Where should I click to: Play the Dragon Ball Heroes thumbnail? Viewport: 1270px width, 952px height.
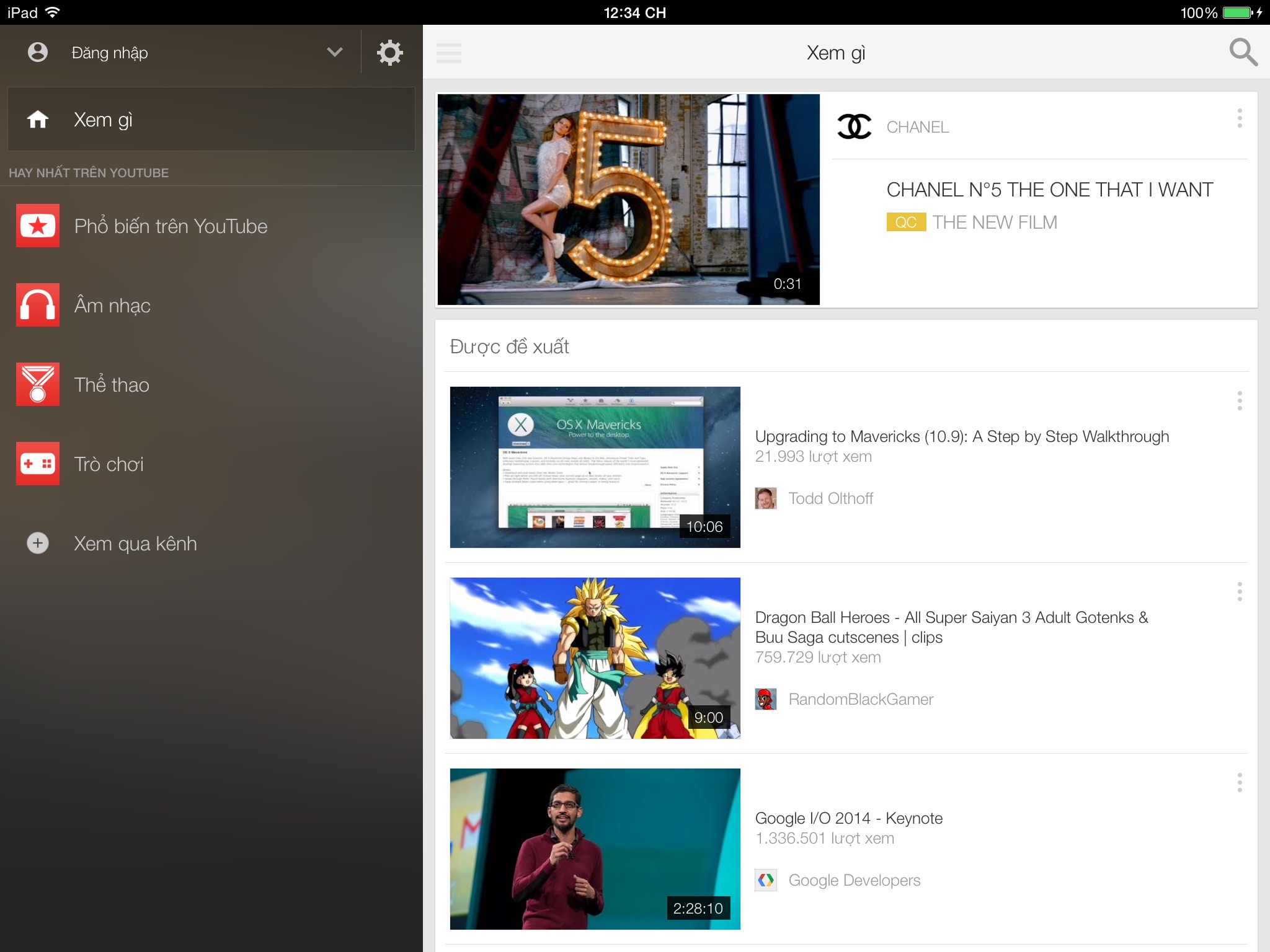click(x=595, y=658)
